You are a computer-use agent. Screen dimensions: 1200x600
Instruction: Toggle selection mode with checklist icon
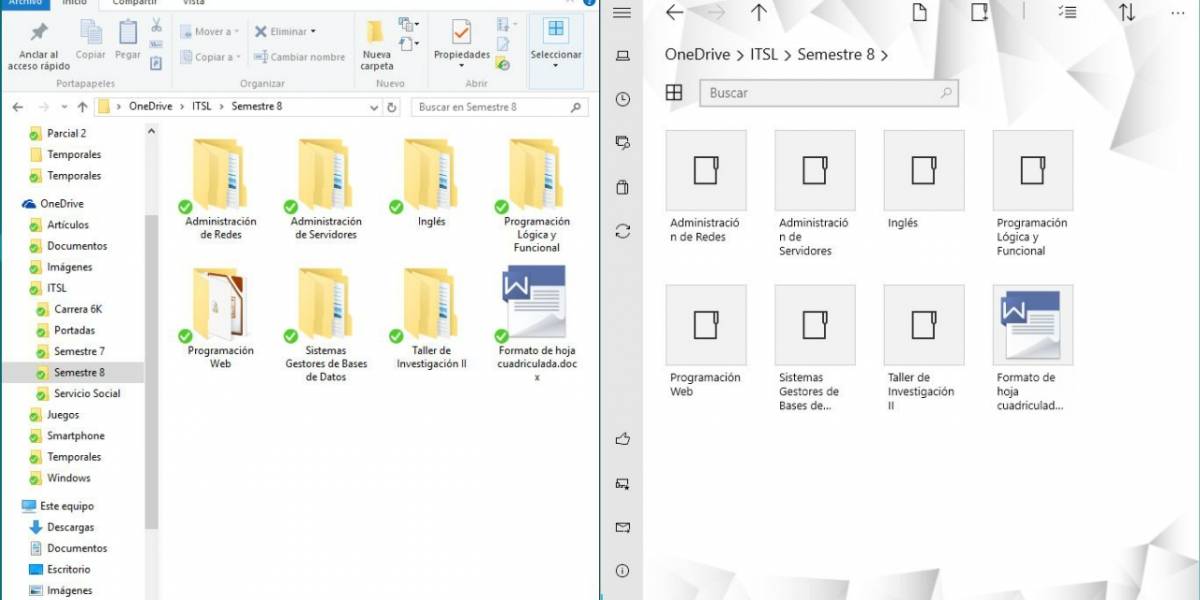click(x=1067, y=12)
